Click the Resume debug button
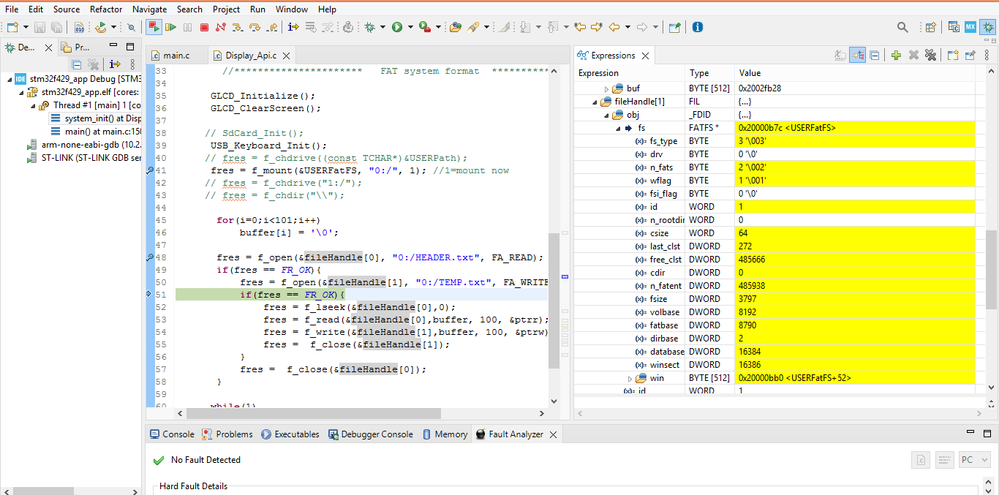Screen dimensions: 999x495 (170, 28)
